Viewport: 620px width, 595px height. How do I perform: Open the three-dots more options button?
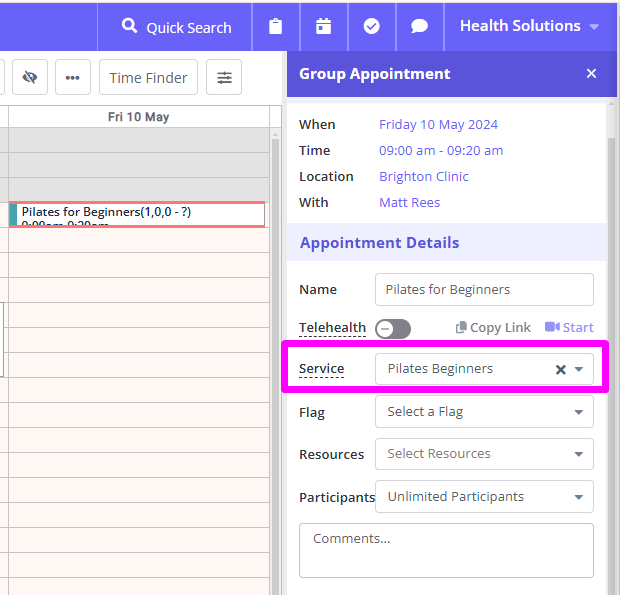[73, 77]
